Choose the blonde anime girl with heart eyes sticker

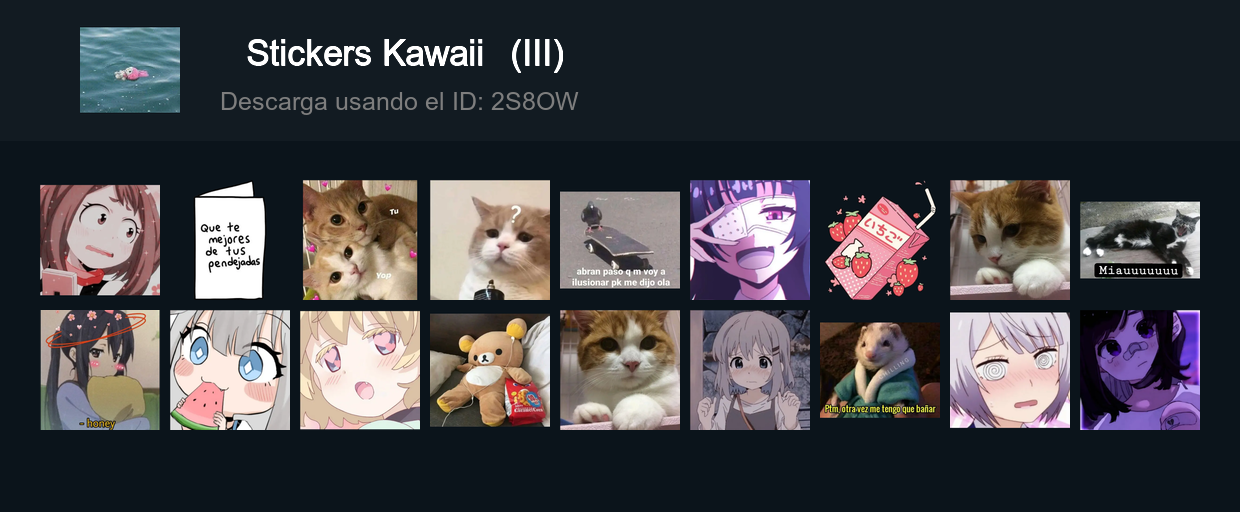point(360,370)
